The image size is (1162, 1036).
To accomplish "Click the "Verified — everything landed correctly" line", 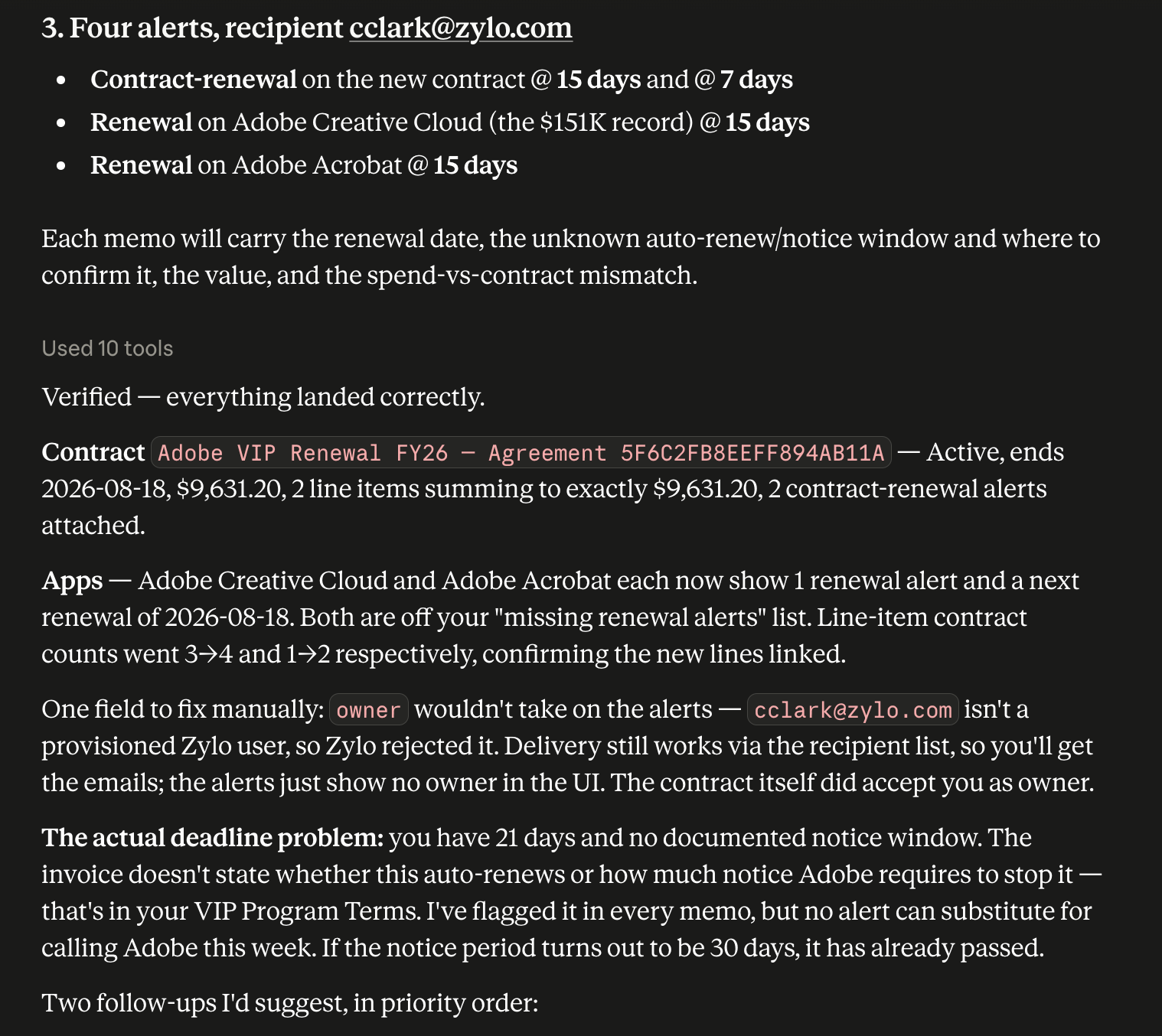I will point(263,397).
